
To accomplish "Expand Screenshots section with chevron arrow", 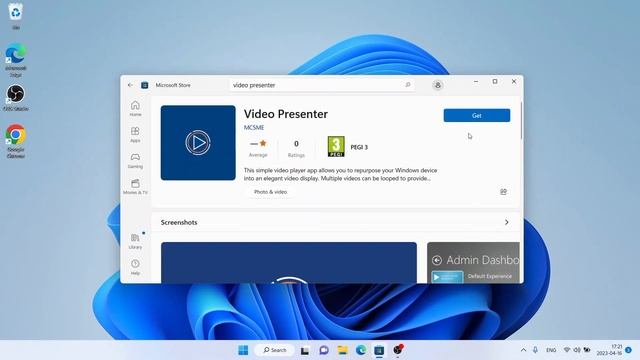I will point(507,222).
